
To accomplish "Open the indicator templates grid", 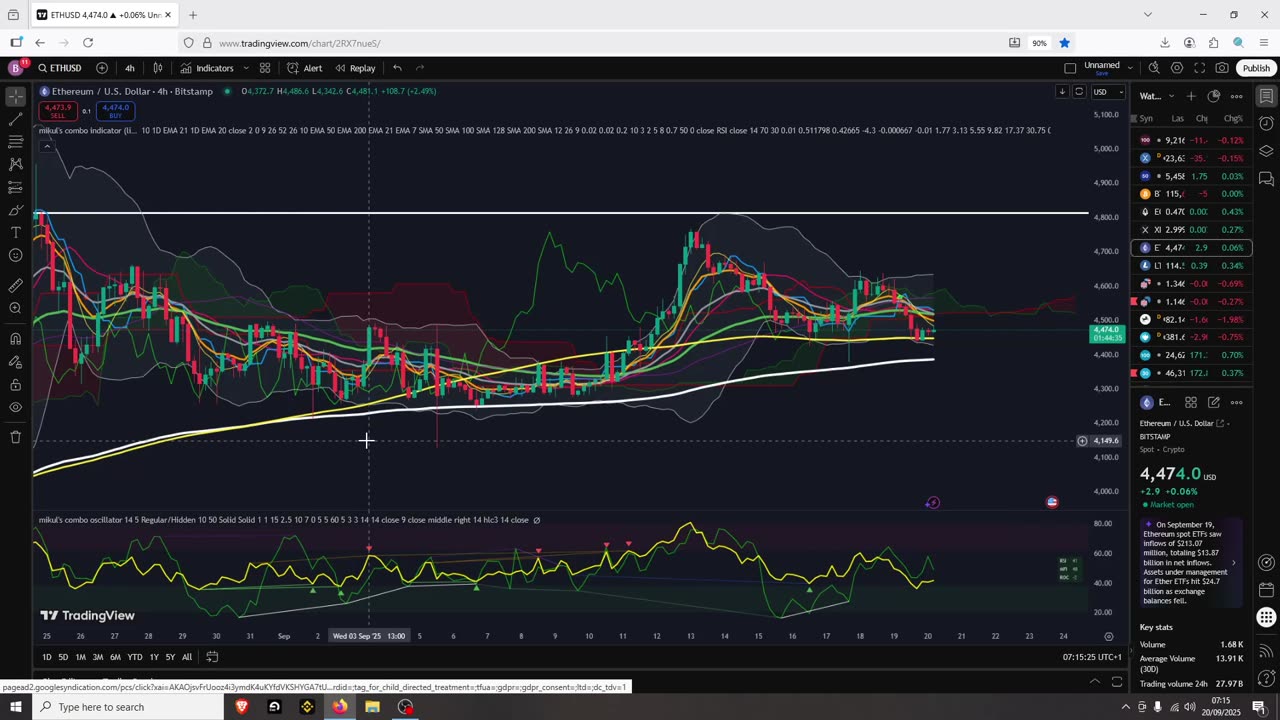I will 265,68.
